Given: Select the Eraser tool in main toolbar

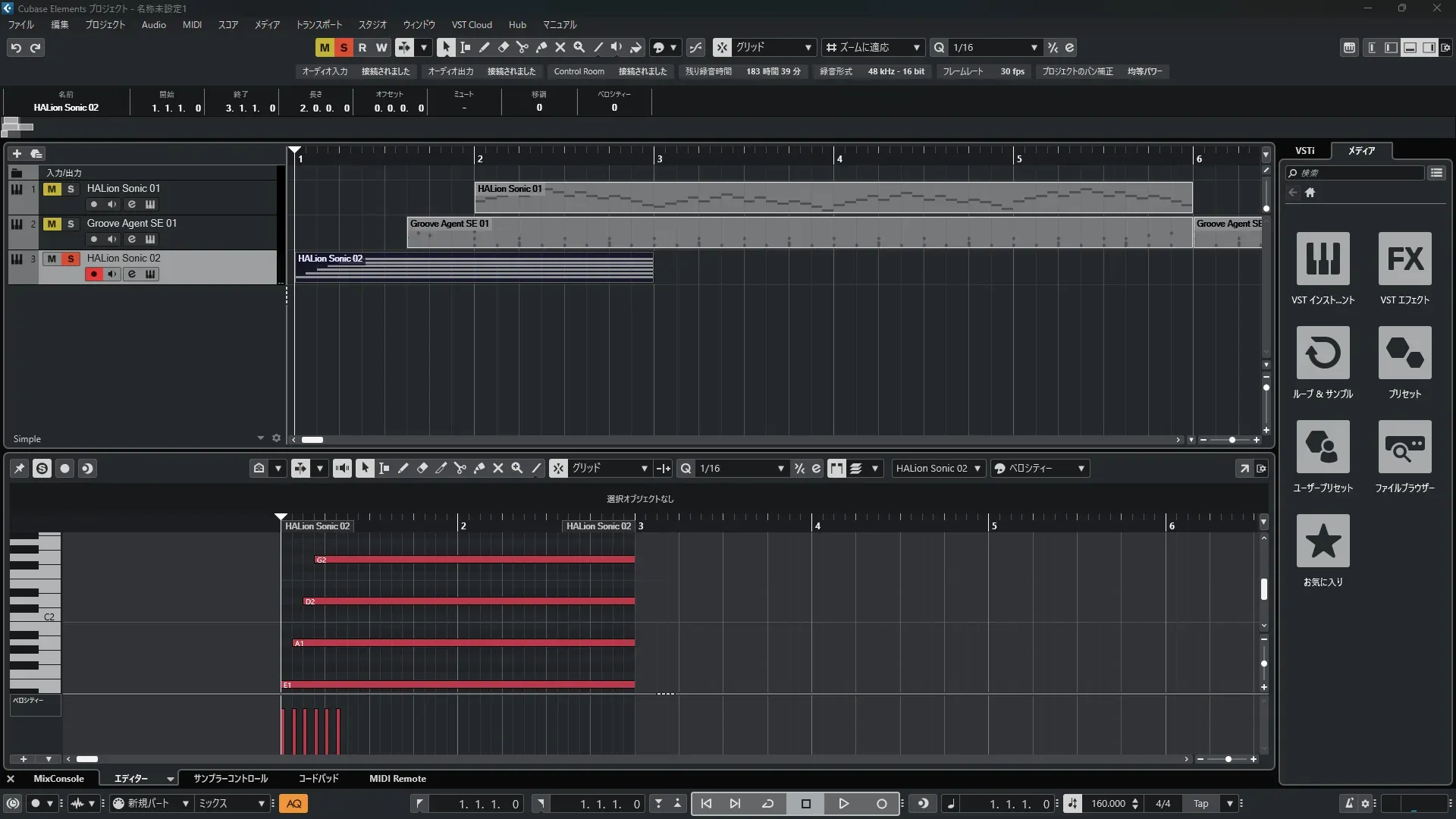Looking at the screenshot, I should [x=503, y=47].
